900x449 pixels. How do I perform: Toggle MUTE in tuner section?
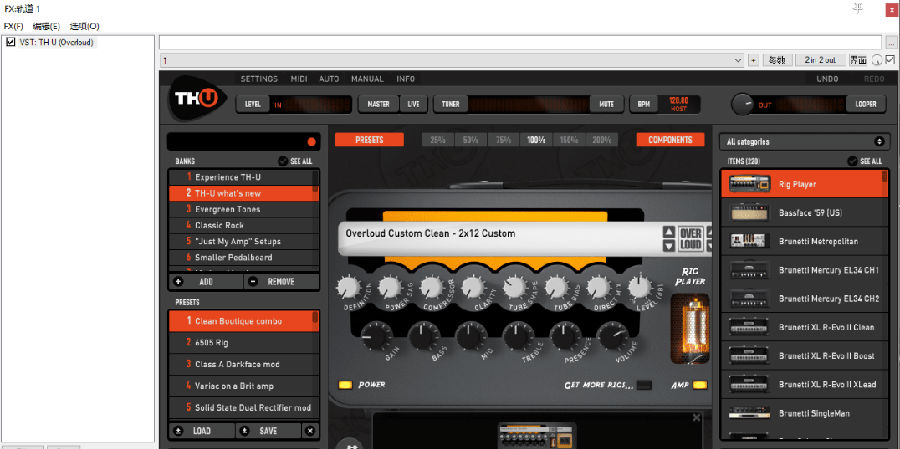tap(606, 104)
